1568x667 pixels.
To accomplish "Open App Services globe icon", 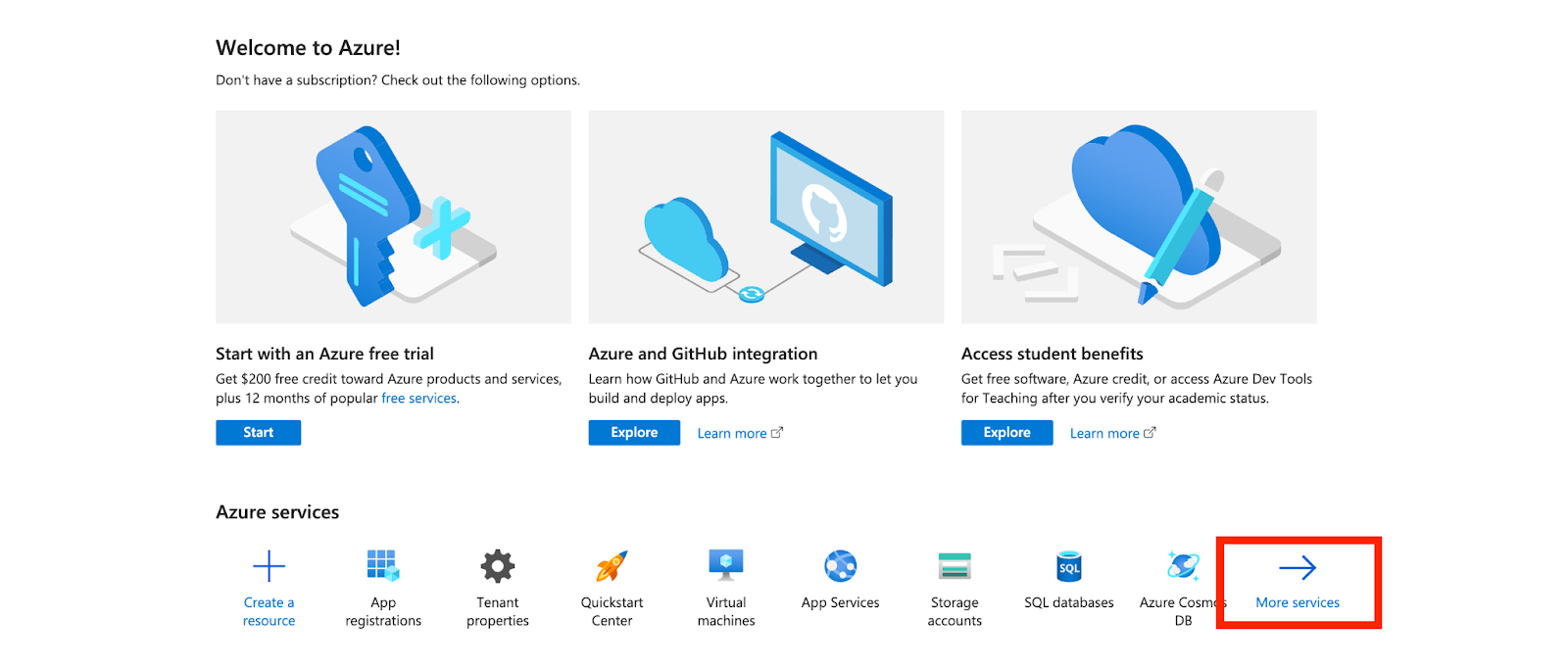I will tap(841, 566).
